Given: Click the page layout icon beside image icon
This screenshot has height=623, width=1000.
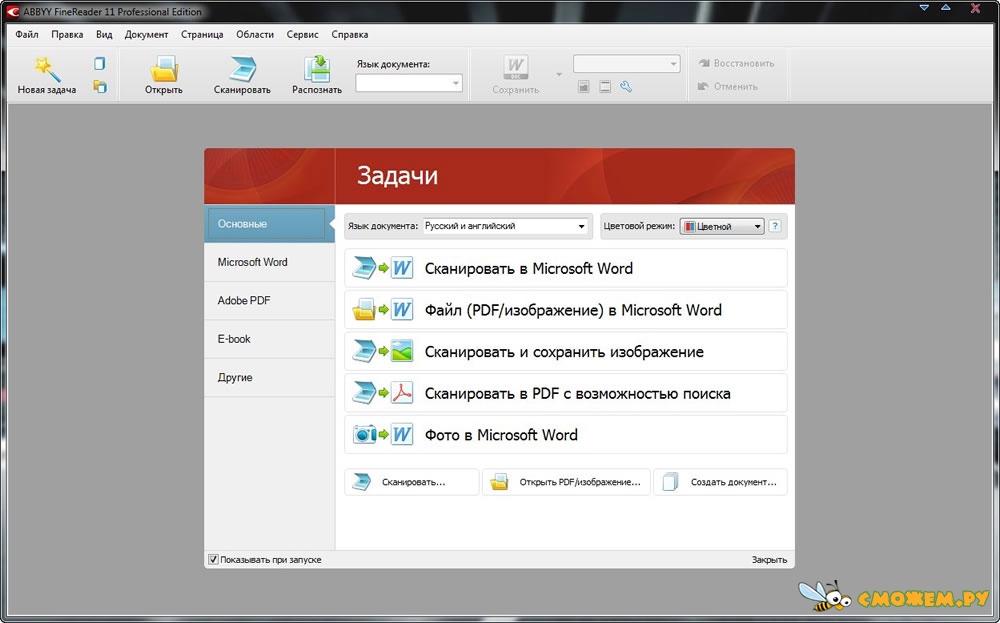Looking at the screenshot, I should (605, 87).
